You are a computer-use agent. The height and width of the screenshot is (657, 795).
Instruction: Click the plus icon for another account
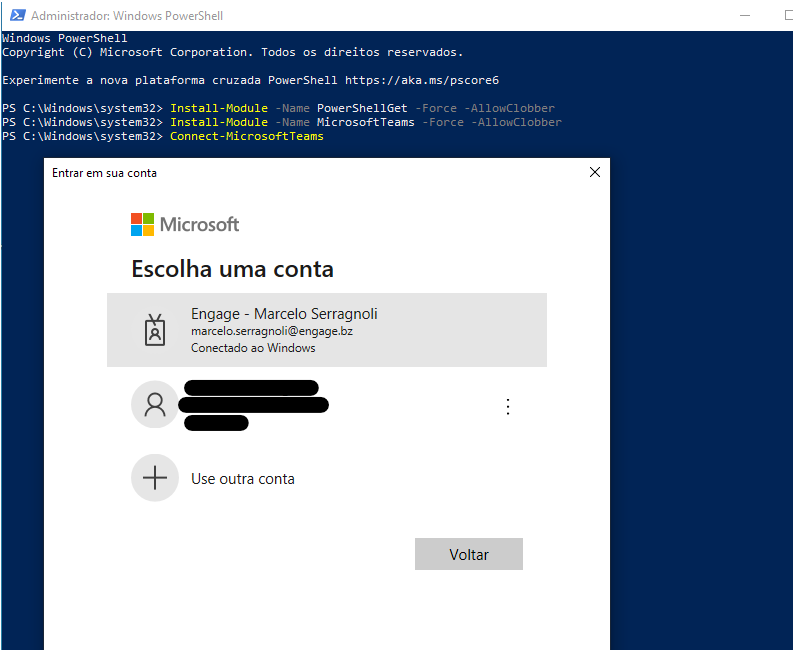155,478
